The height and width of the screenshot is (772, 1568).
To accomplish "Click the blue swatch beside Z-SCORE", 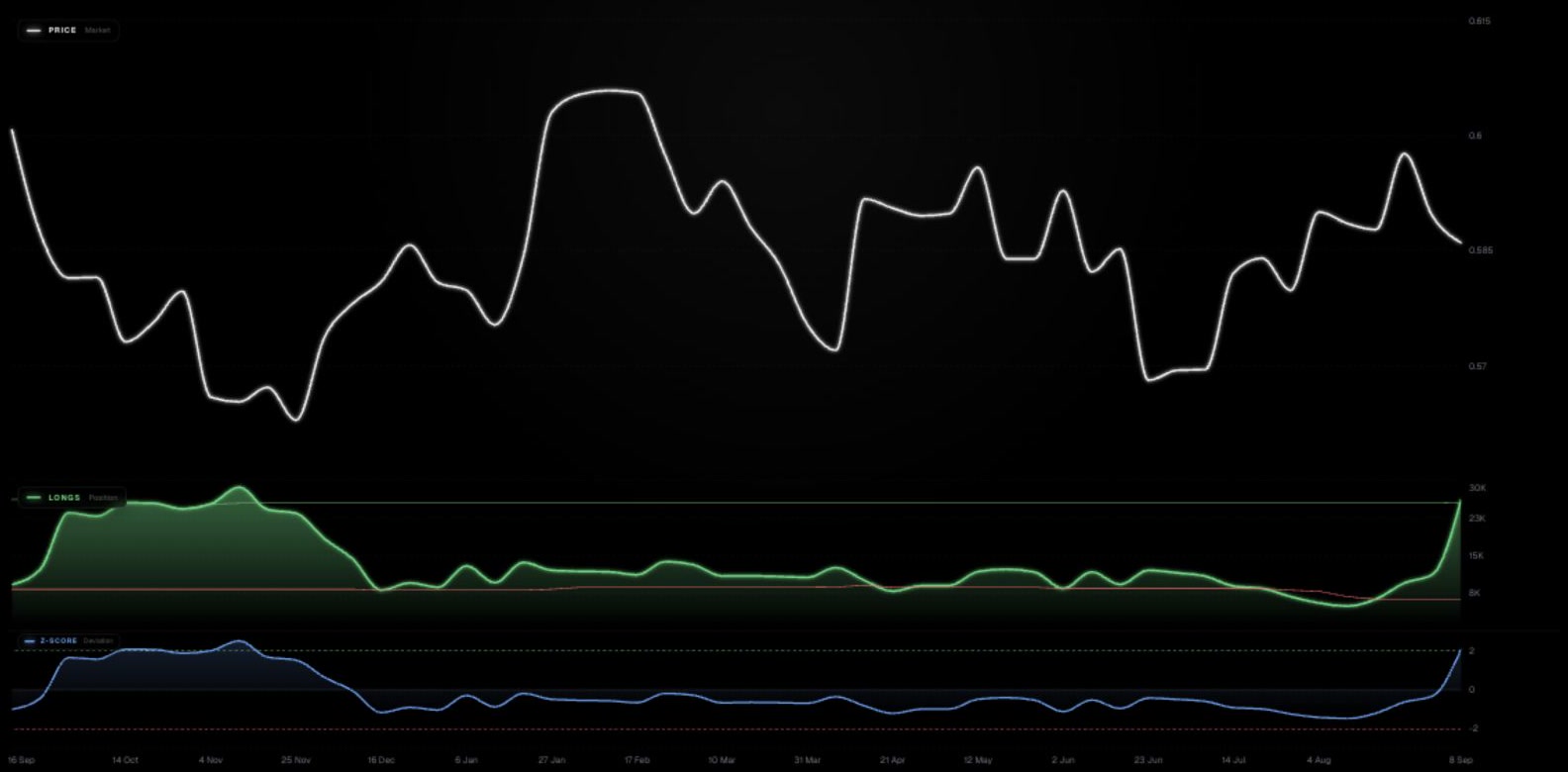I will (x=30, y=641).
